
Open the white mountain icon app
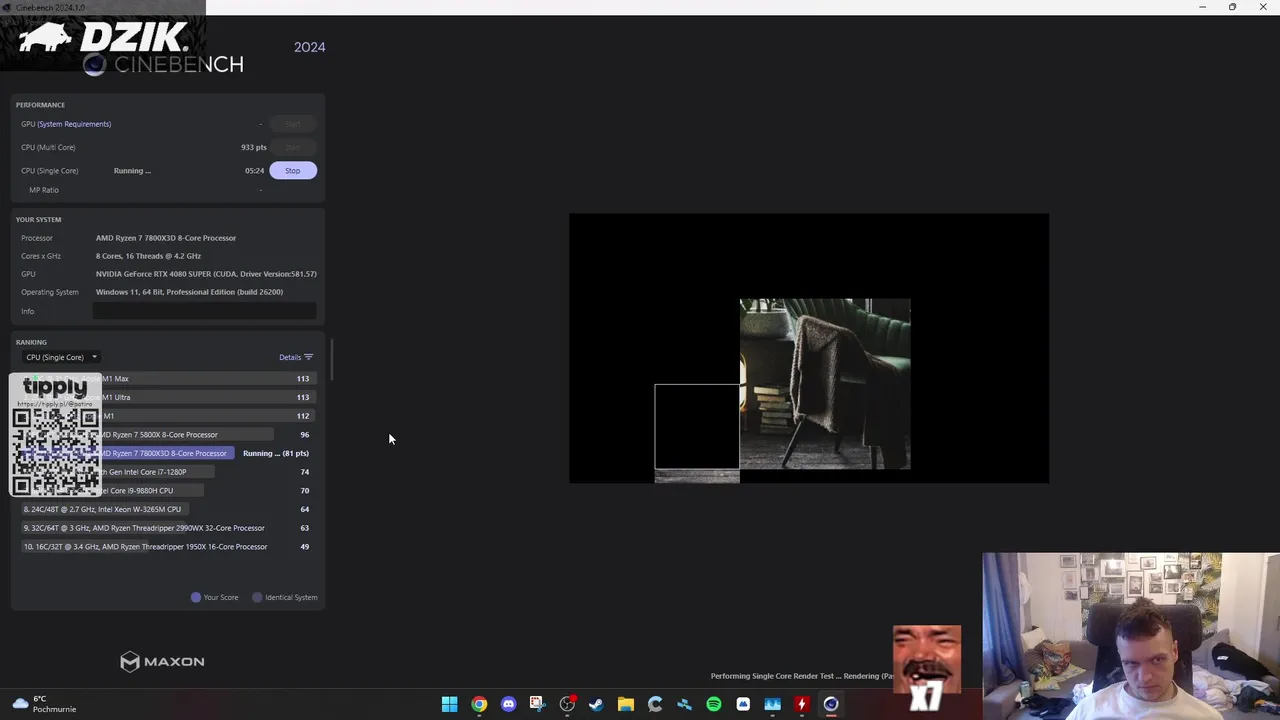tap(743, 704)
